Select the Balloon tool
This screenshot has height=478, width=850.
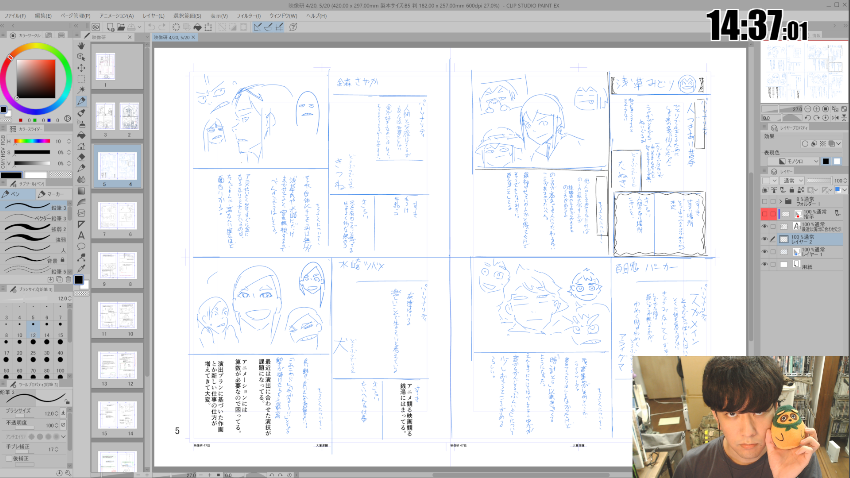[81, 247]
